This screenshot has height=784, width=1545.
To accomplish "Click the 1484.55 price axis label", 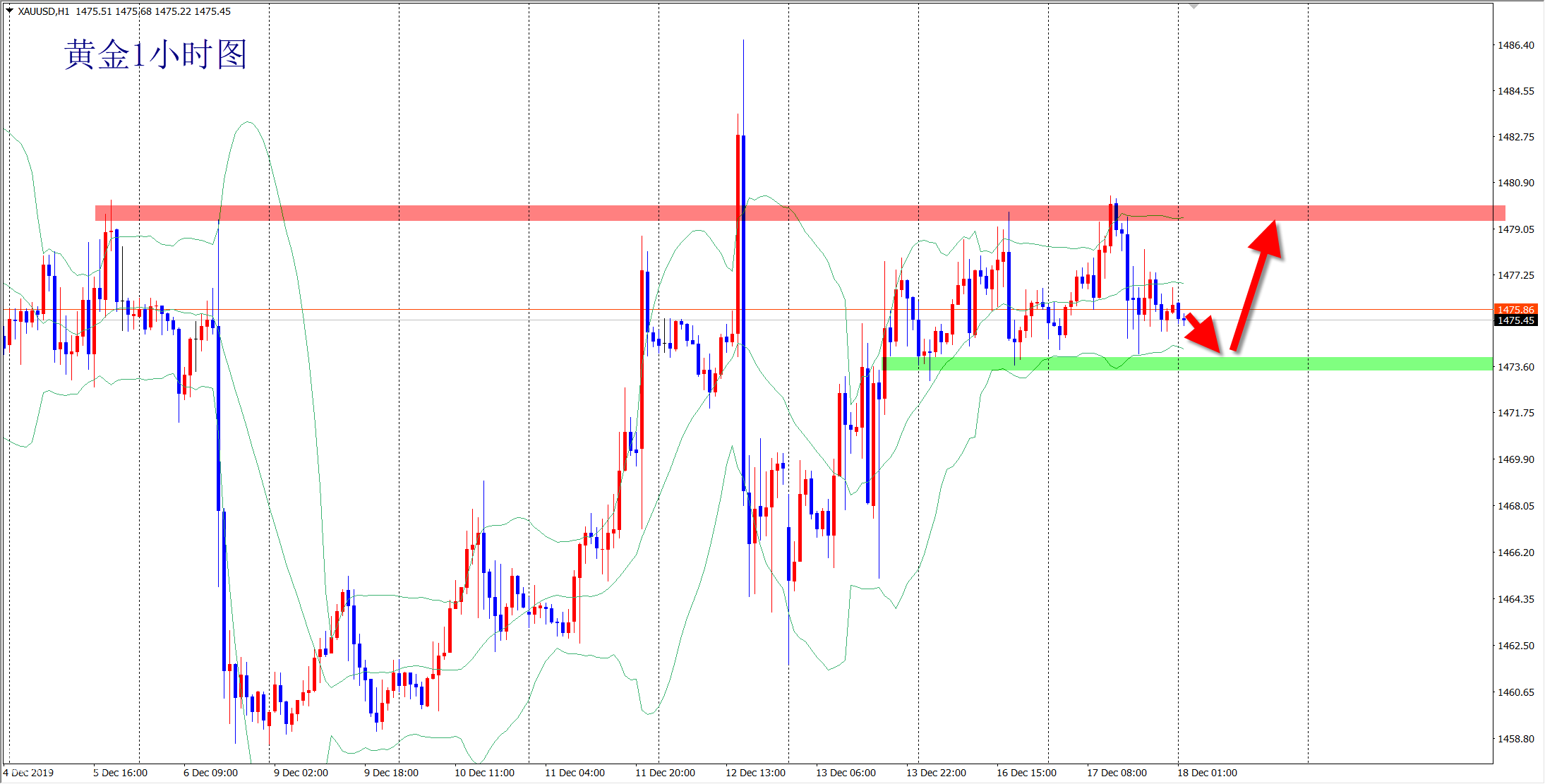I will click(x=1516, y=91).
